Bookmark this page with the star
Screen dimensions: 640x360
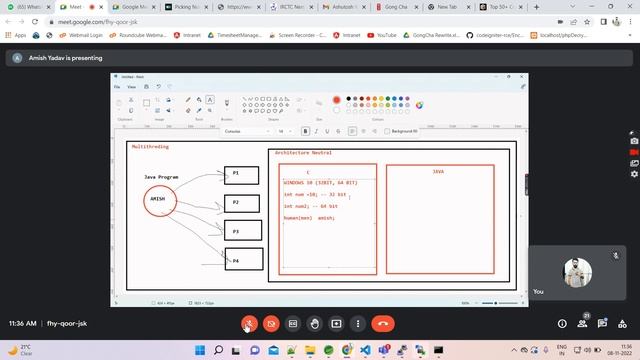pos(587,22)
